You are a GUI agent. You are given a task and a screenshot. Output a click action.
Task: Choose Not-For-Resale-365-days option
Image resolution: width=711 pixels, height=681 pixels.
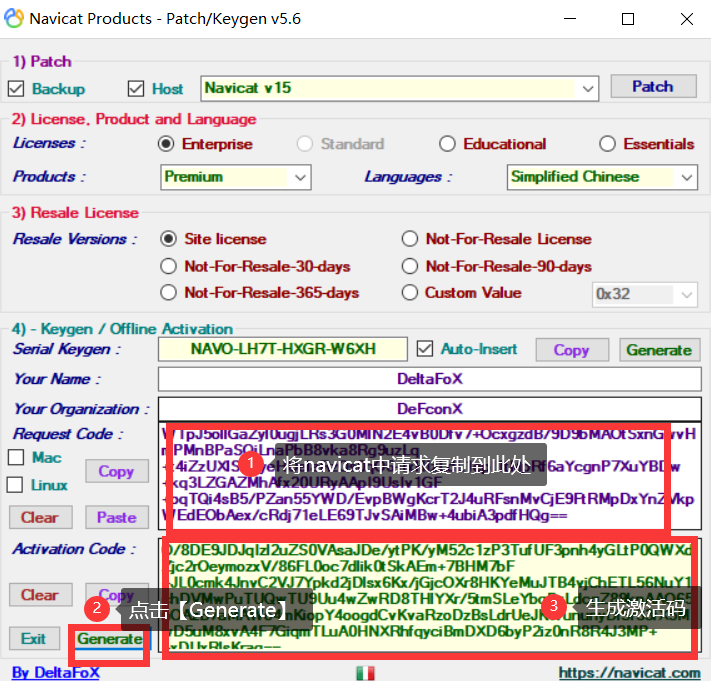[x=168, y=292]
